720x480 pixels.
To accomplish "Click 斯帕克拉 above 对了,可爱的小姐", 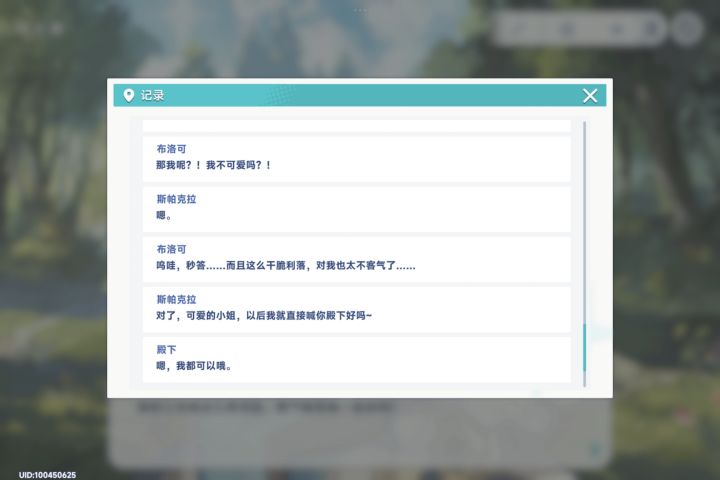I will (176, 299).
